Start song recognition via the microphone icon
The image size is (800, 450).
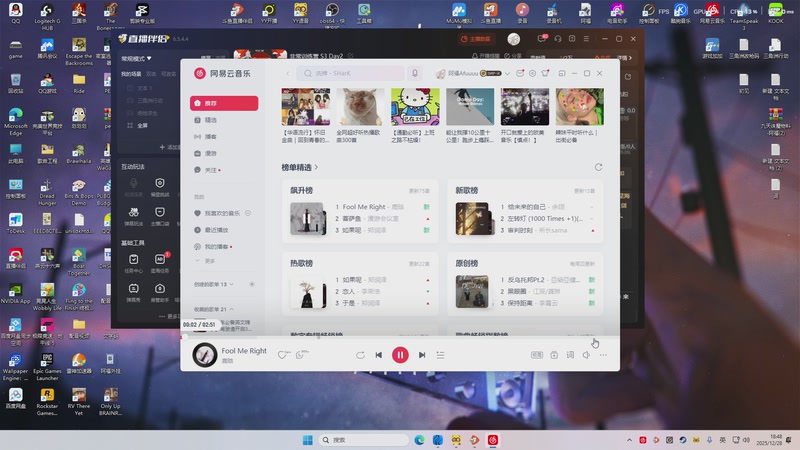click(x=415, y=73)
